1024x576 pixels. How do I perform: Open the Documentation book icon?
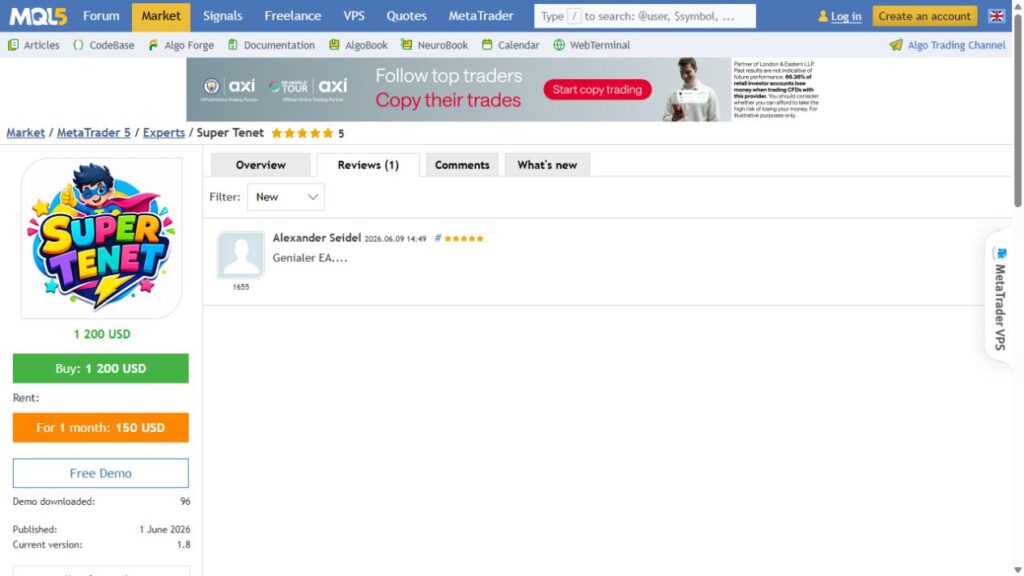(232, 45)
